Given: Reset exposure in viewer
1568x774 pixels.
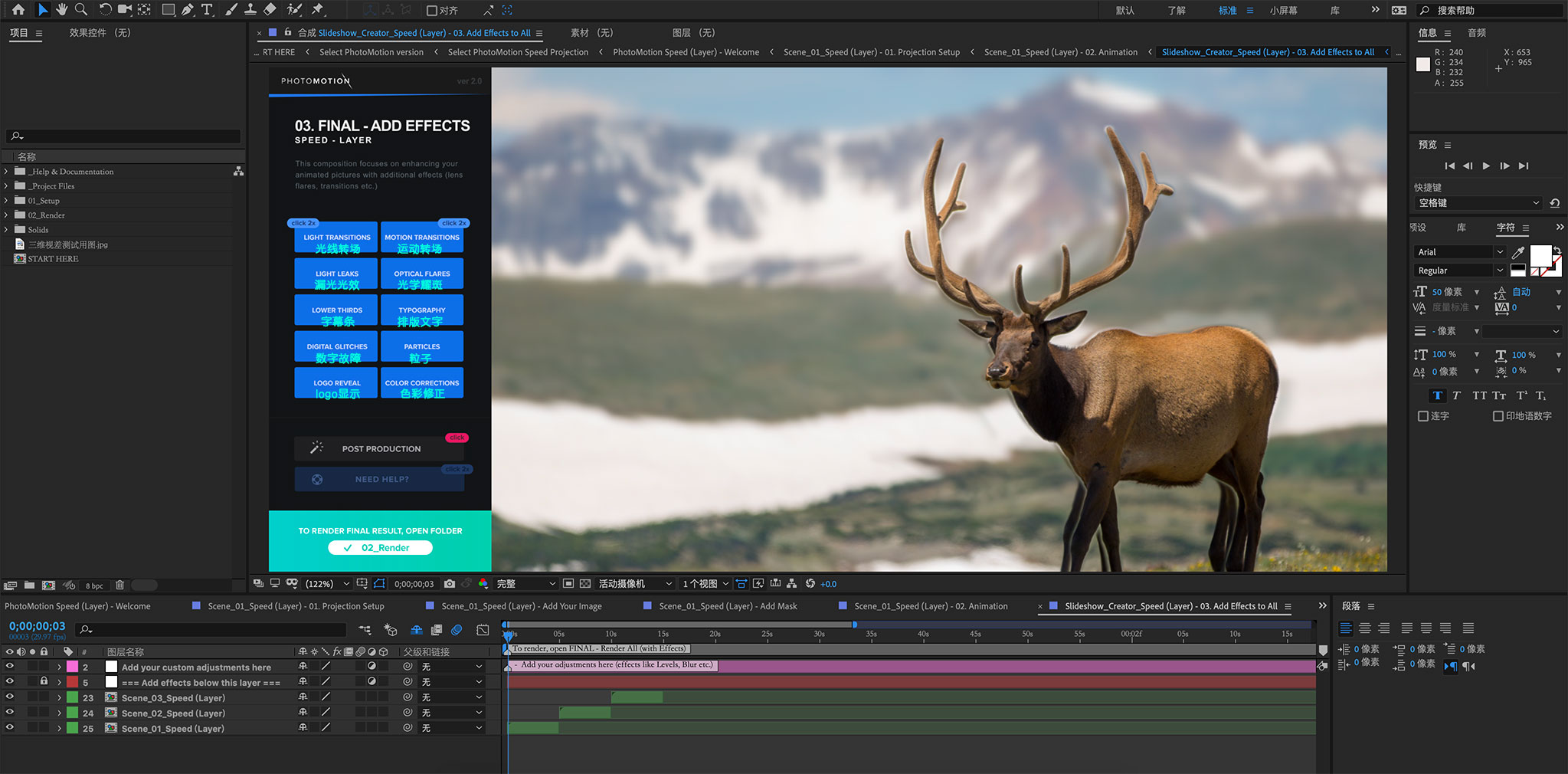Looking at the screenshot, I should tap(810, 584).
